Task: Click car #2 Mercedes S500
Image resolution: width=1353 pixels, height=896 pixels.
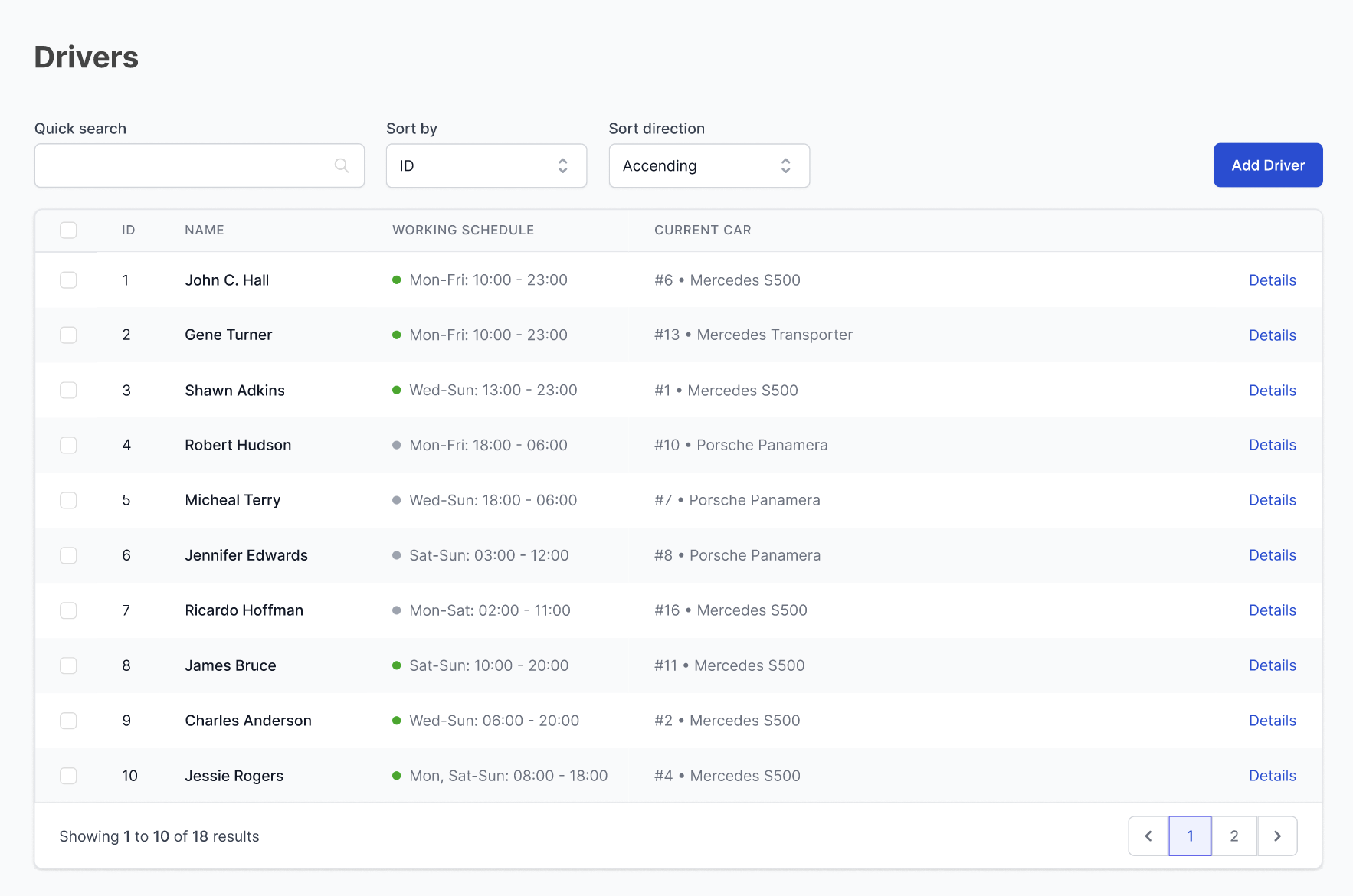Action: 727,721
